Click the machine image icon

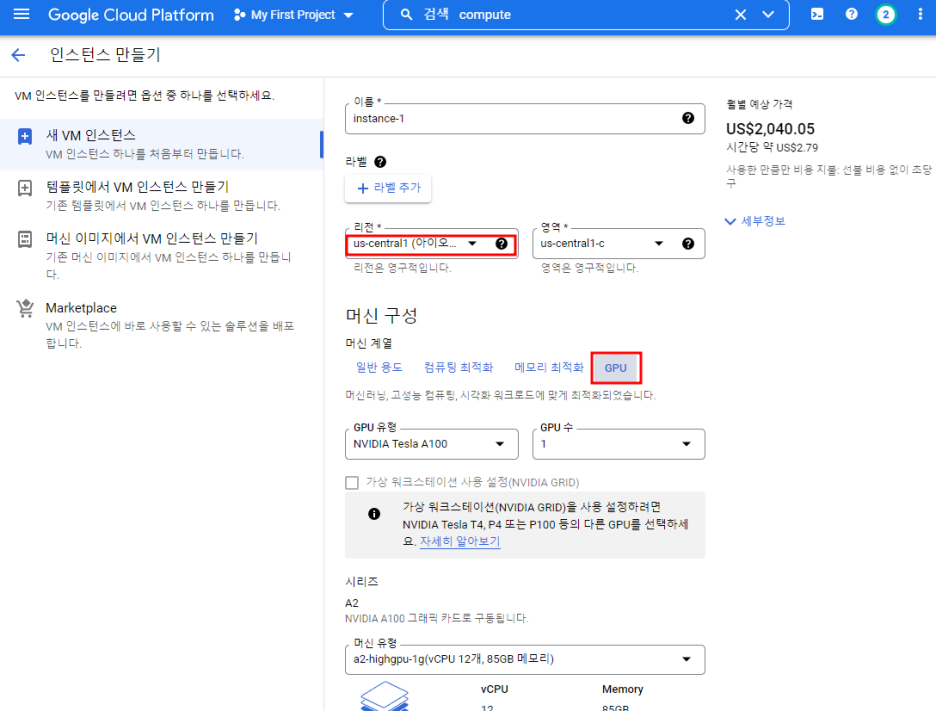click(x=25, y=240)
